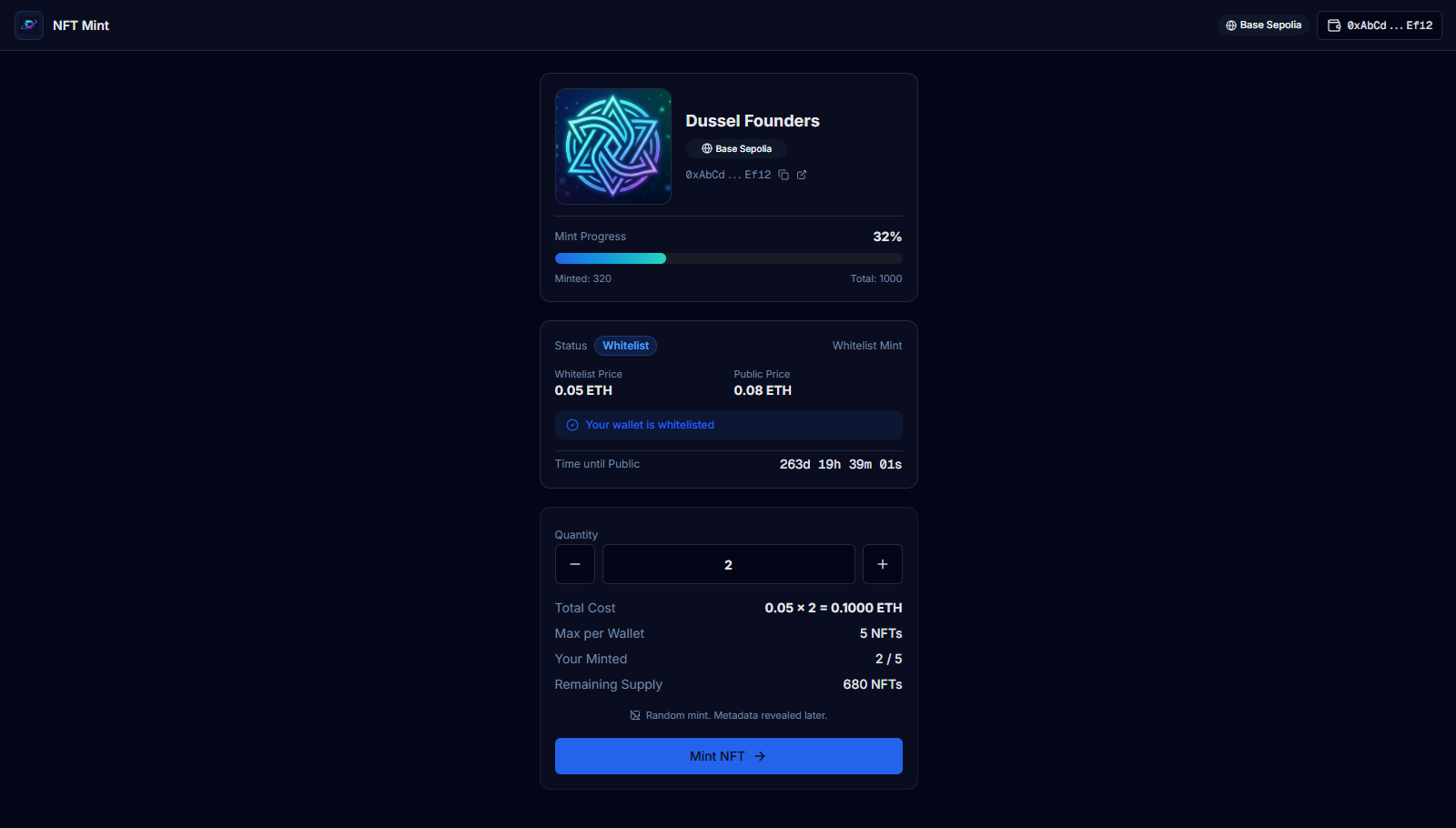This screenshot has width=1456, height=828.
Task: Decrease quantity with the minus button
Action: coord(574,564)
